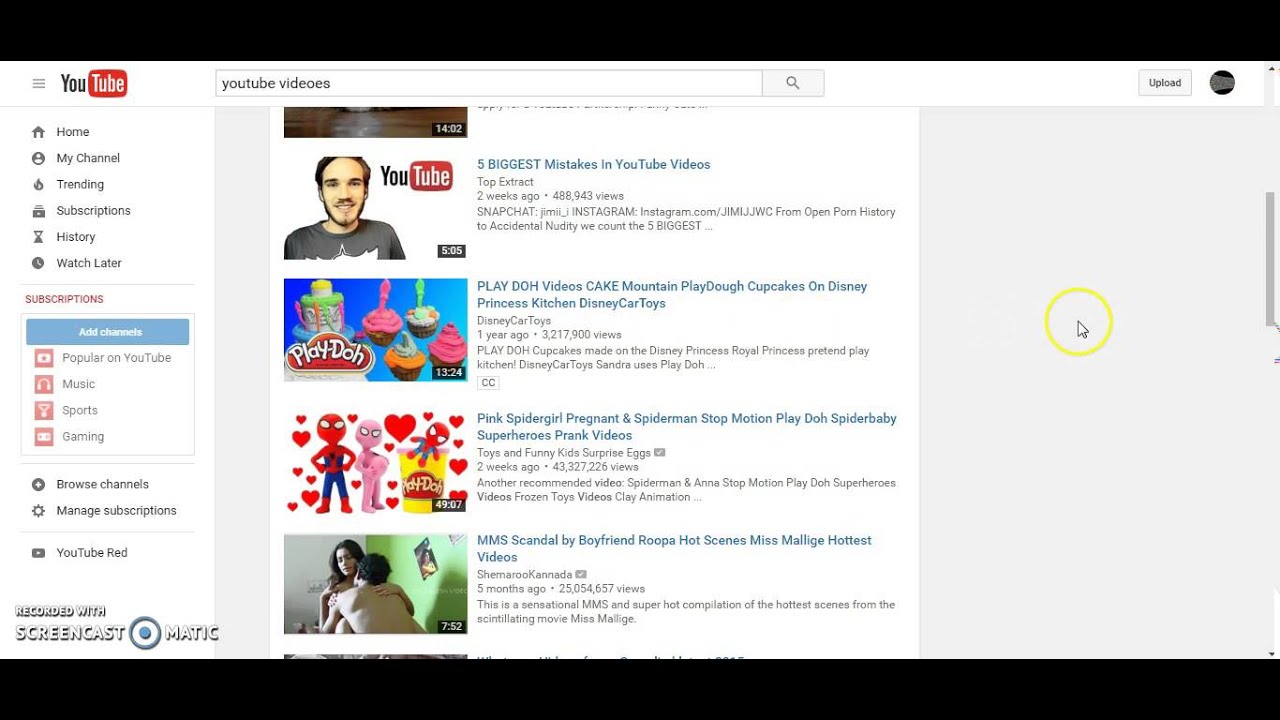Open Browse channels link
Viewport: 1280px width, 720px height.
pos(102,484)
